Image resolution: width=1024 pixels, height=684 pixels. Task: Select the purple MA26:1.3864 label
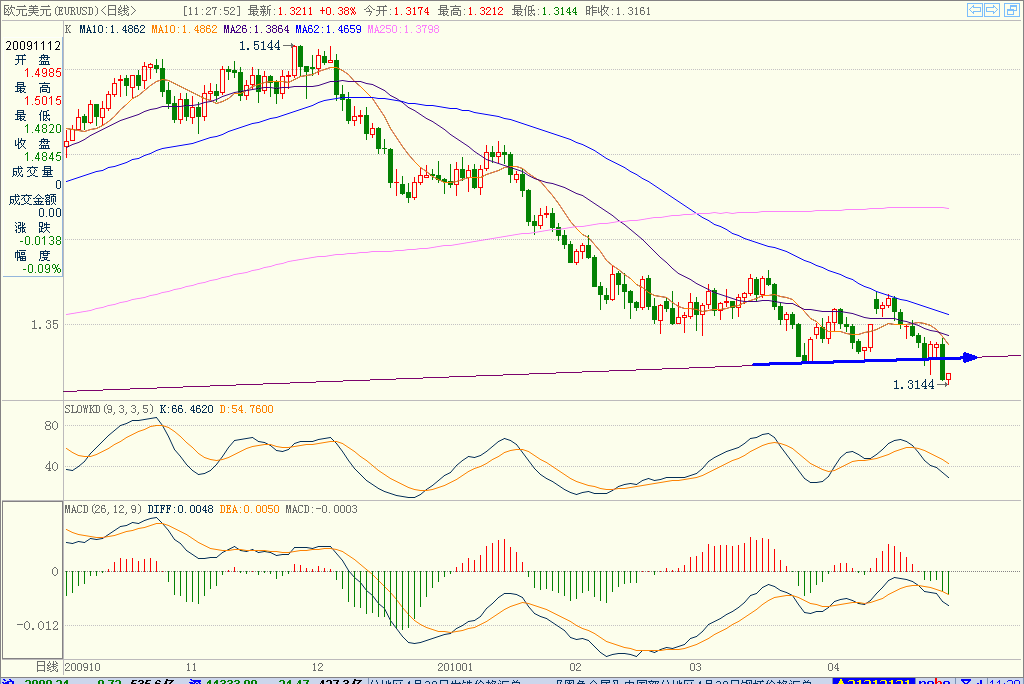[256, 29]
